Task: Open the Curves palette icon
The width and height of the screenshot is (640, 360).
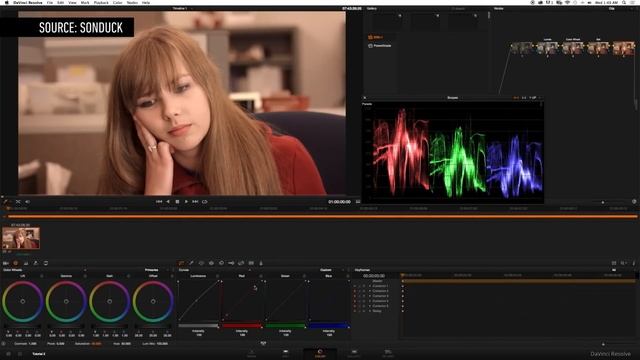Action: tap(181, 263)
